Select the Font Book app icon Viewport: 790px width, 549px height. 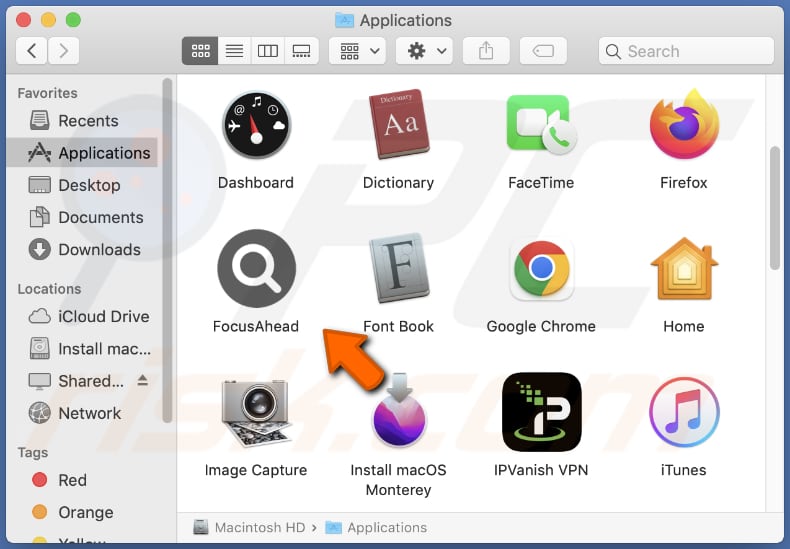pos(399,268)
